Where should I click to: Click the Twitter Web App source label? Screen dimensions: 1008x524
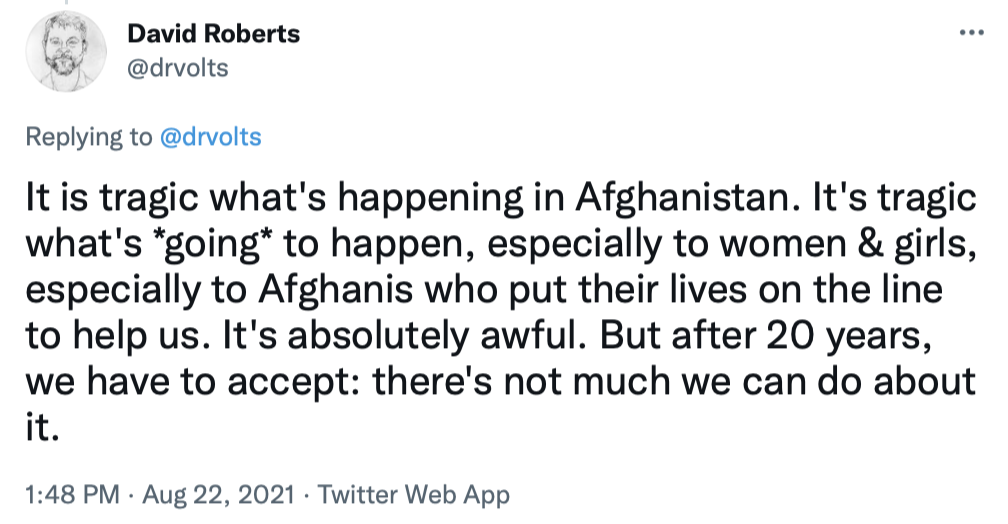tap(414, 494)
